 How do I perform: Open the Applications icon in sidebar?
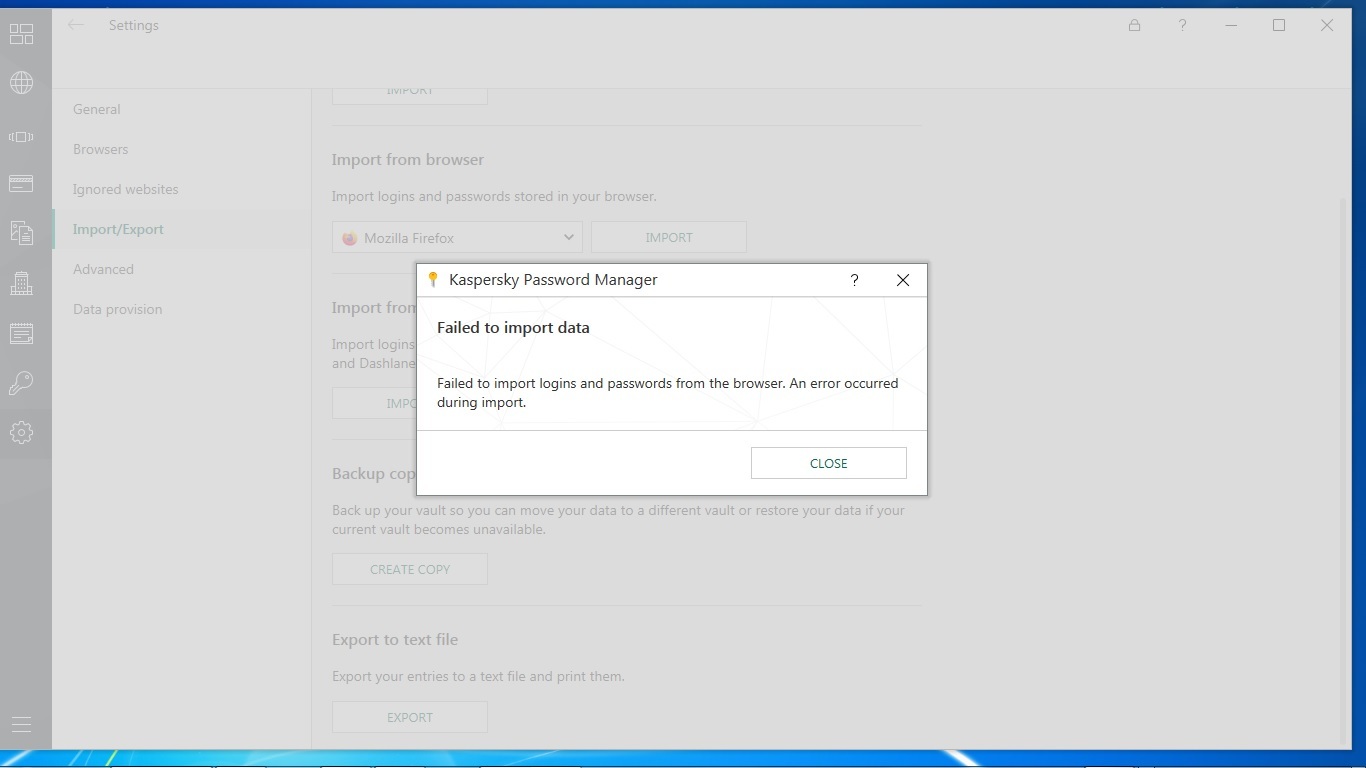[x=21, y=137]
